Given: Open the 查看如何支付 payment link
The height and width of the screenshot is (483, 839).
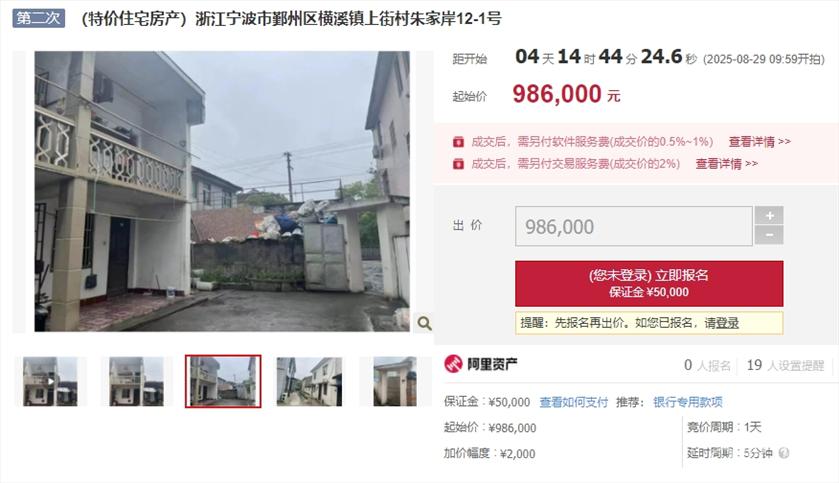Looking at the screenshot, I should pyautogui.click(x=573, y=402).
